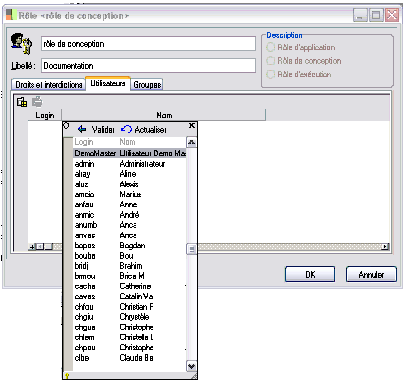Select the admin login row

[130, 164]
